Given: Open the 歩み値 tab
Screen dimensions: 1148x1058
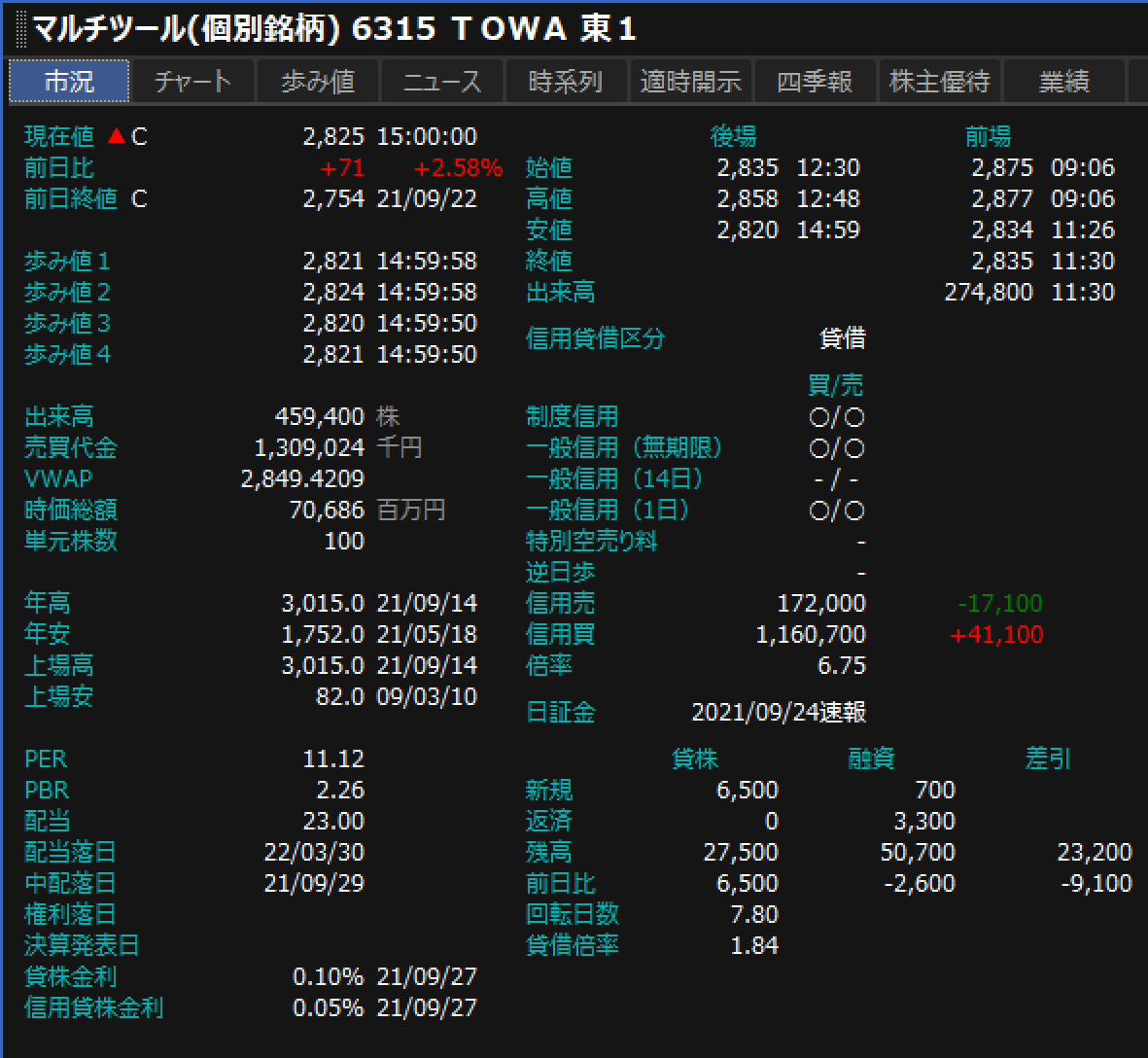Looking at the screenshot, I should (x=318, y=82).
